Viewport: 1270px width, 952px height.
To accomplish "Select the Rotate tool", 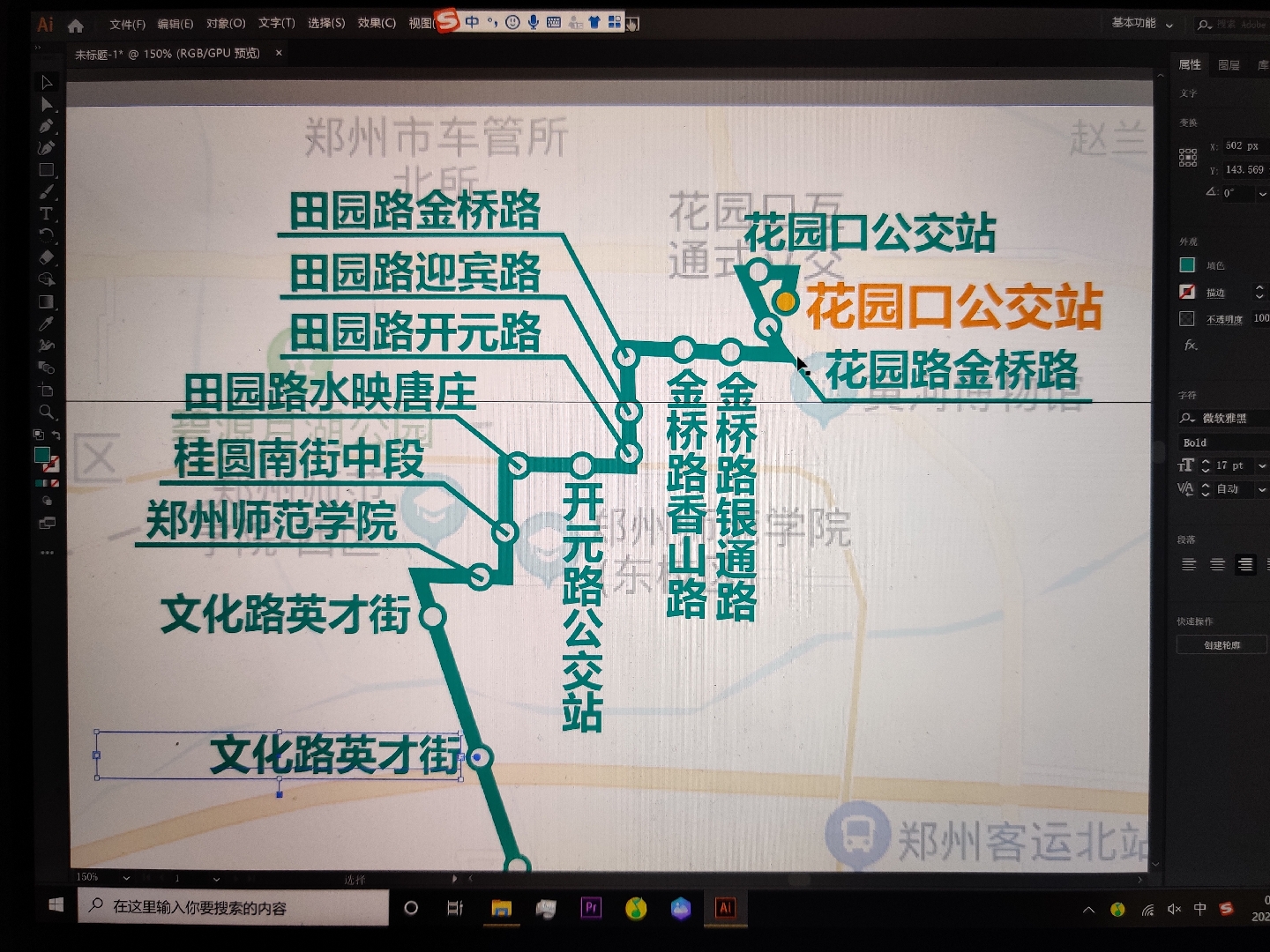I will pos(47,235).
